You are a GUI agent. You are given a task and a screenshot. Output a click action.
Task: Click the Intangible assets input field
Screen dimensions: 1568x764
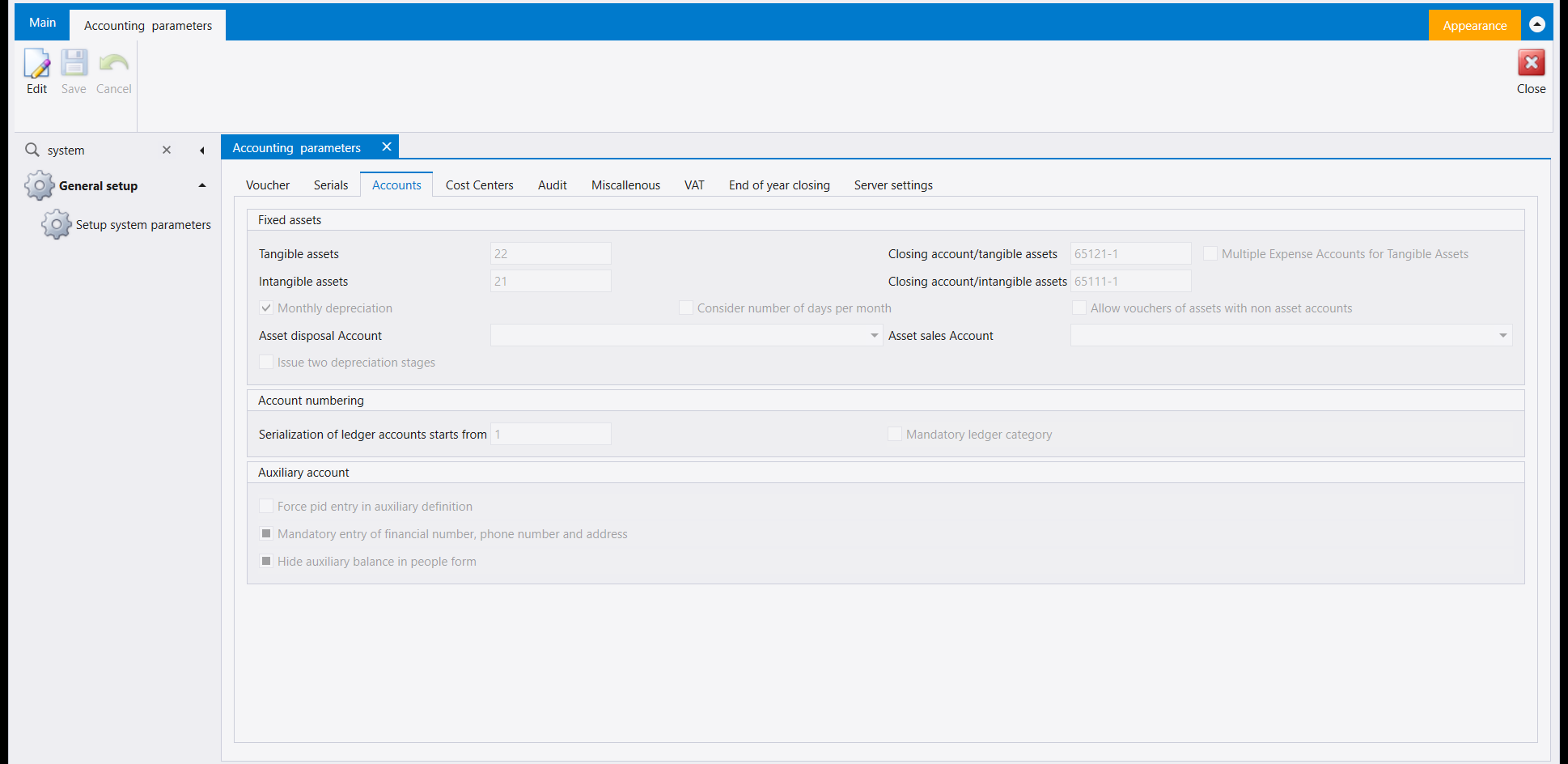550,281
